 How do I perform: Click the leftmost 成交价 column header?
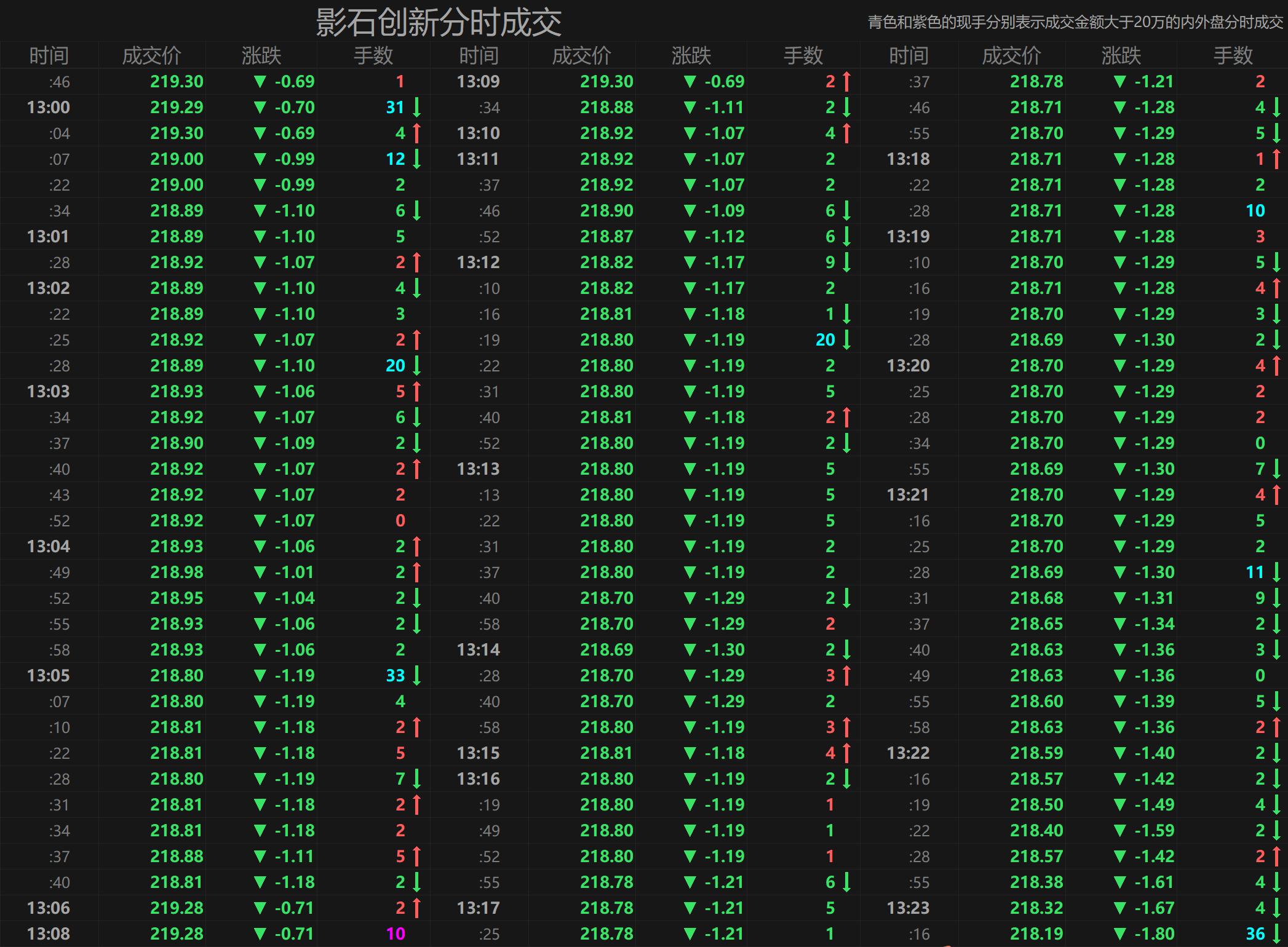151,55
